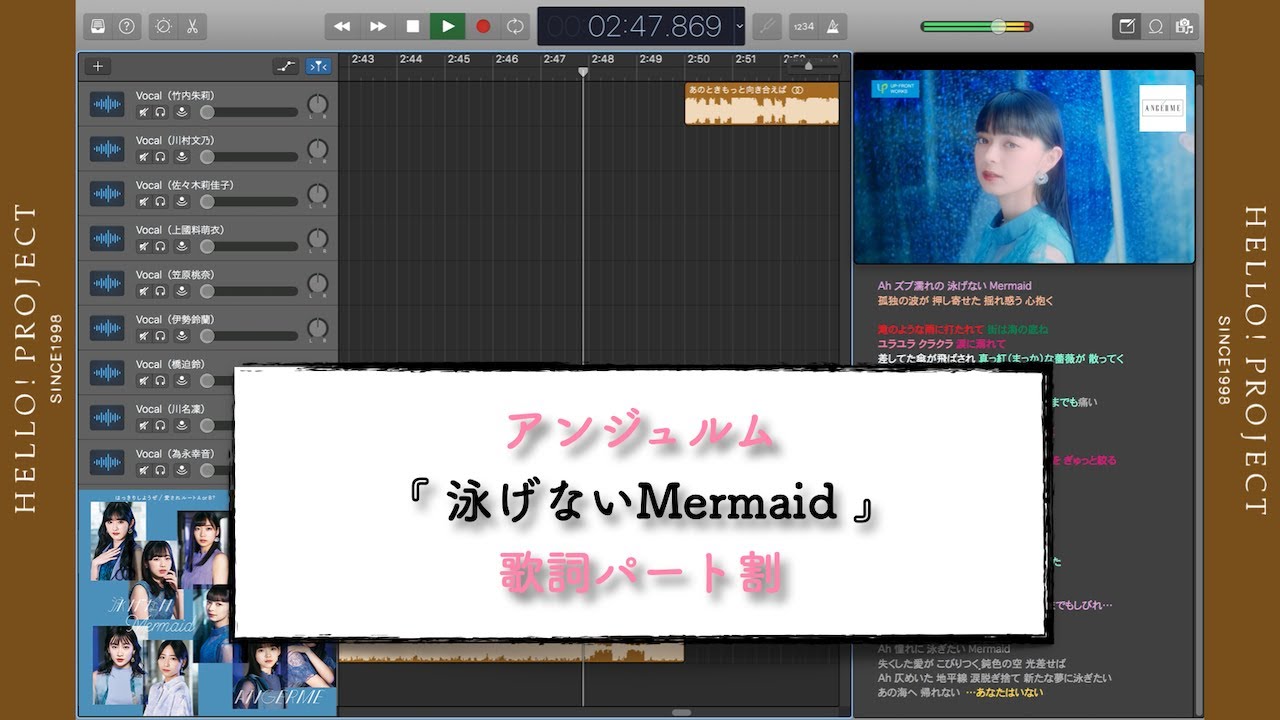Open the Library panel button

pyautogui.click(x=98, y=26)
